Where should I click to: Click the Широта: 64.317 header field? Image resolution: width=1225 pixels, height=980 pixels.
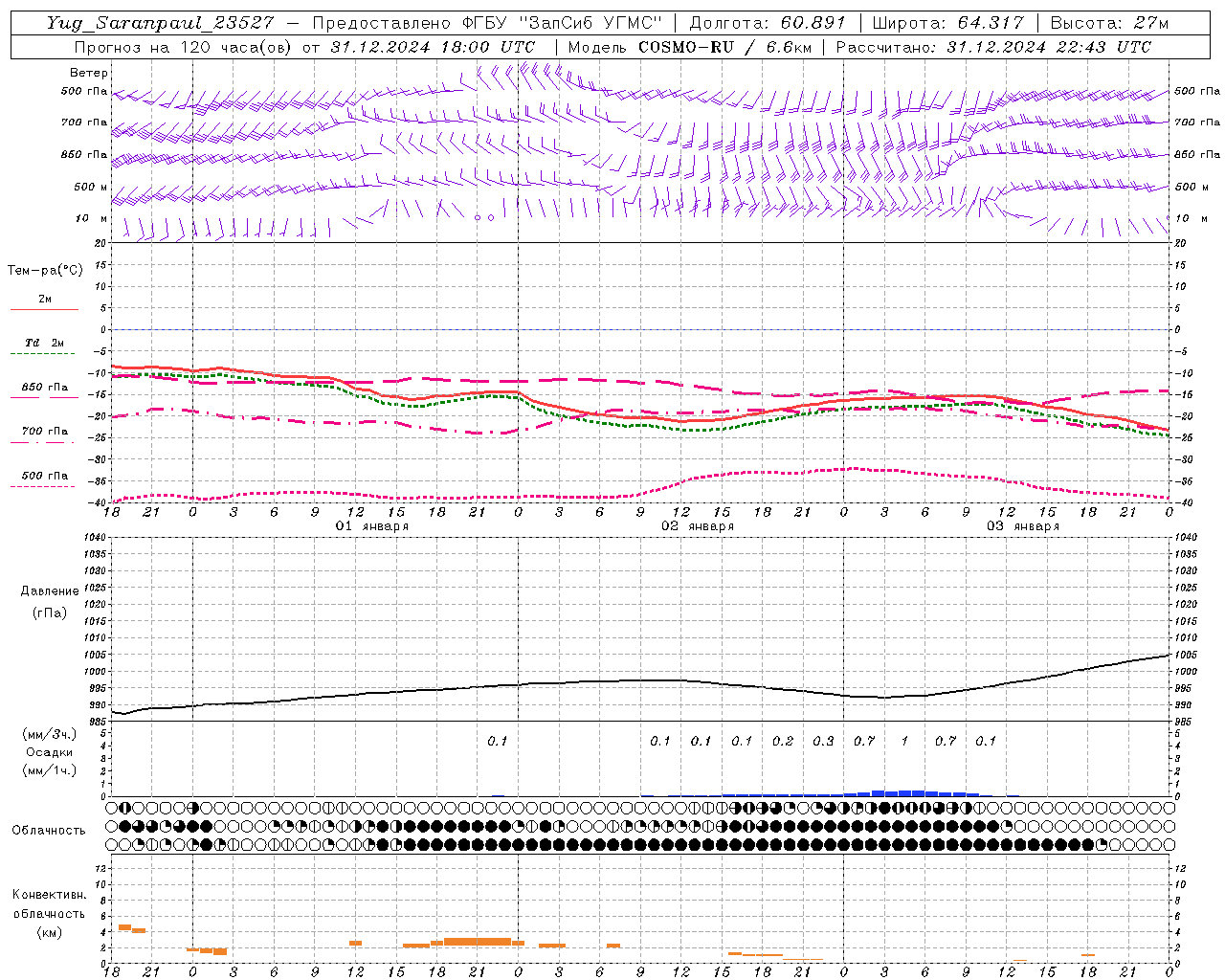point(947,23)
